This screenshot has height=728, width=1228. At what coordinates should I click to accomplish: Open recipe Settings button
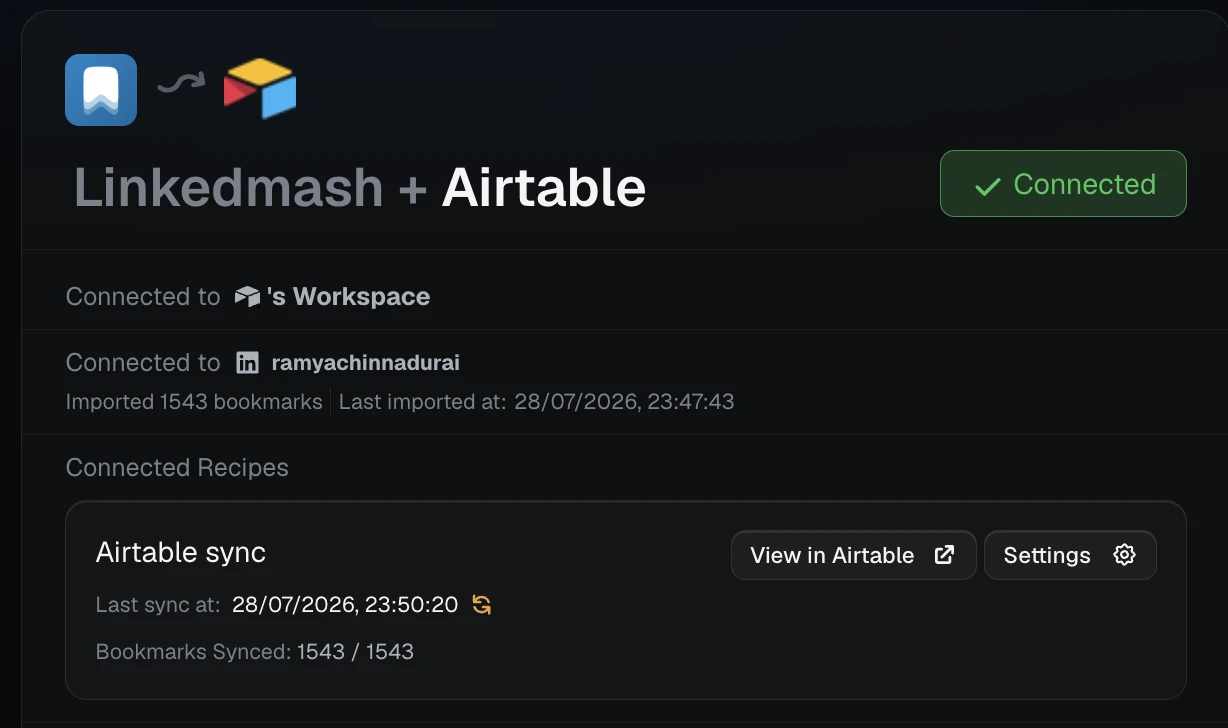1070,555
